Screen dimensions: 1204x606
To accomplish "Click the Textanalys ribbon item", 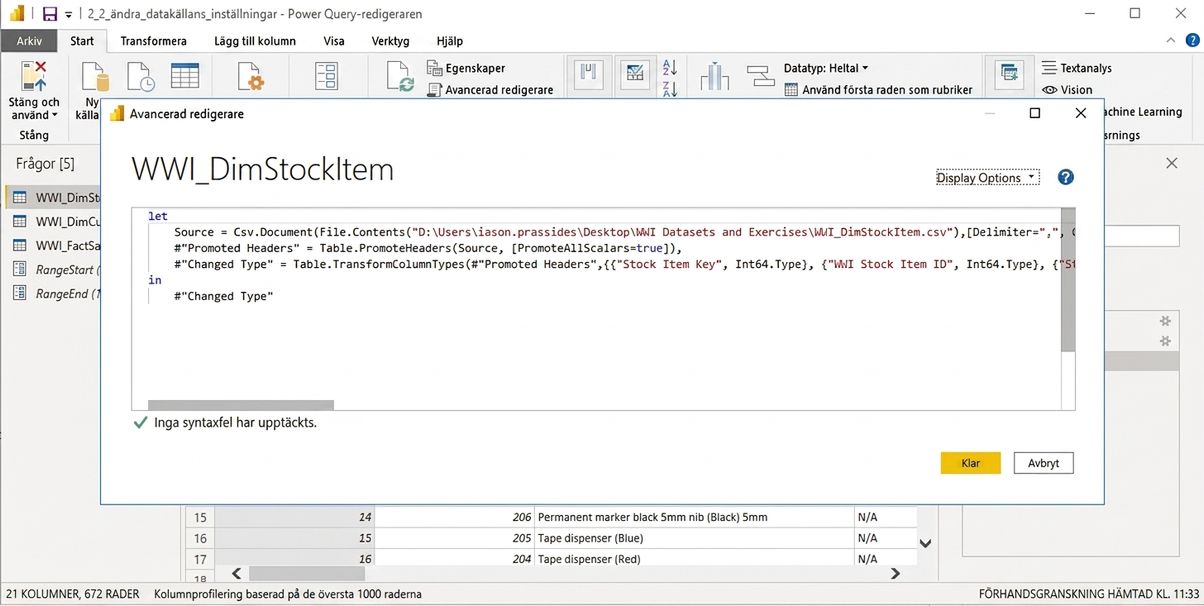I will coord(1076,68).
